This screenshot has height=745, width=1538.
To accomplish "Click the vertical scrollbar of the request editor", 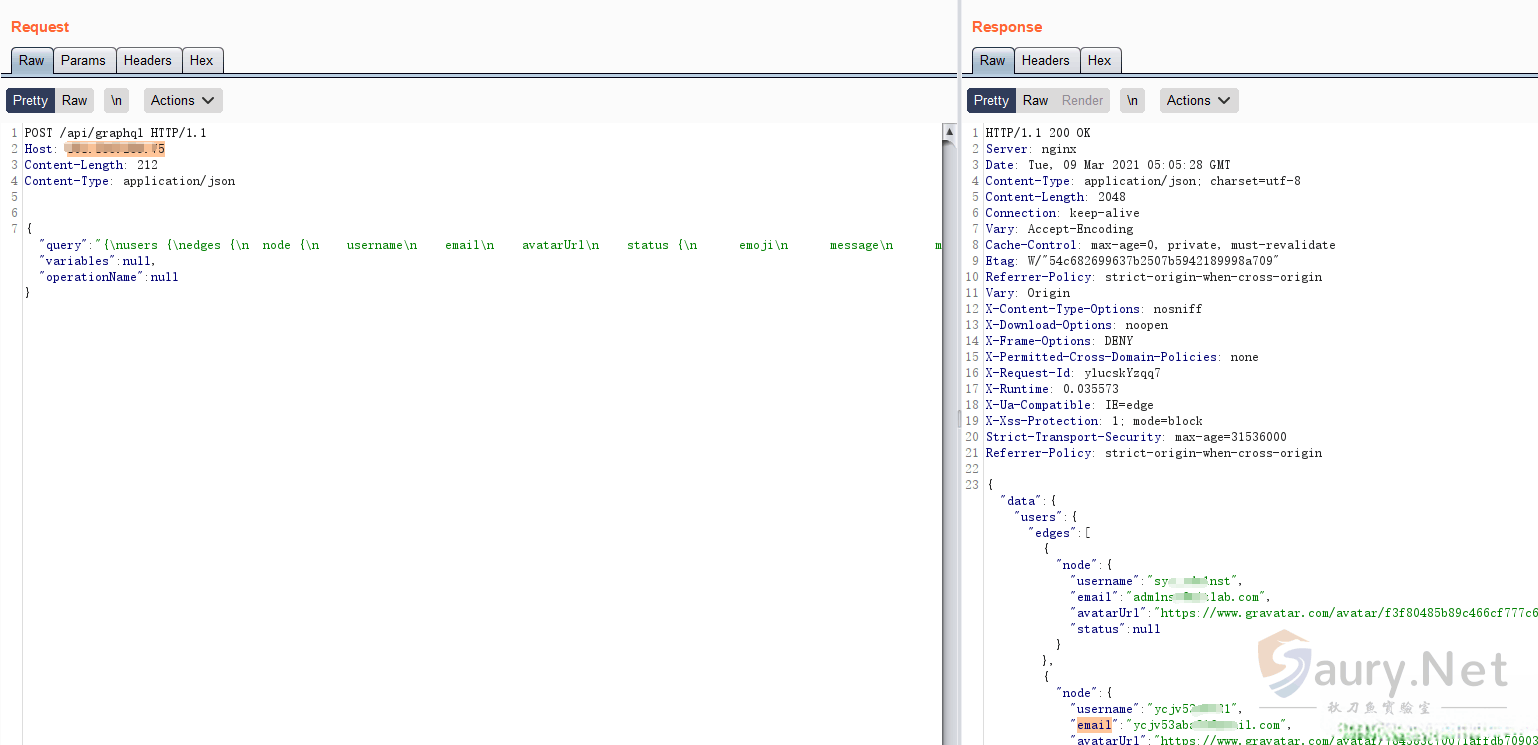I will [x=948, y=300].
